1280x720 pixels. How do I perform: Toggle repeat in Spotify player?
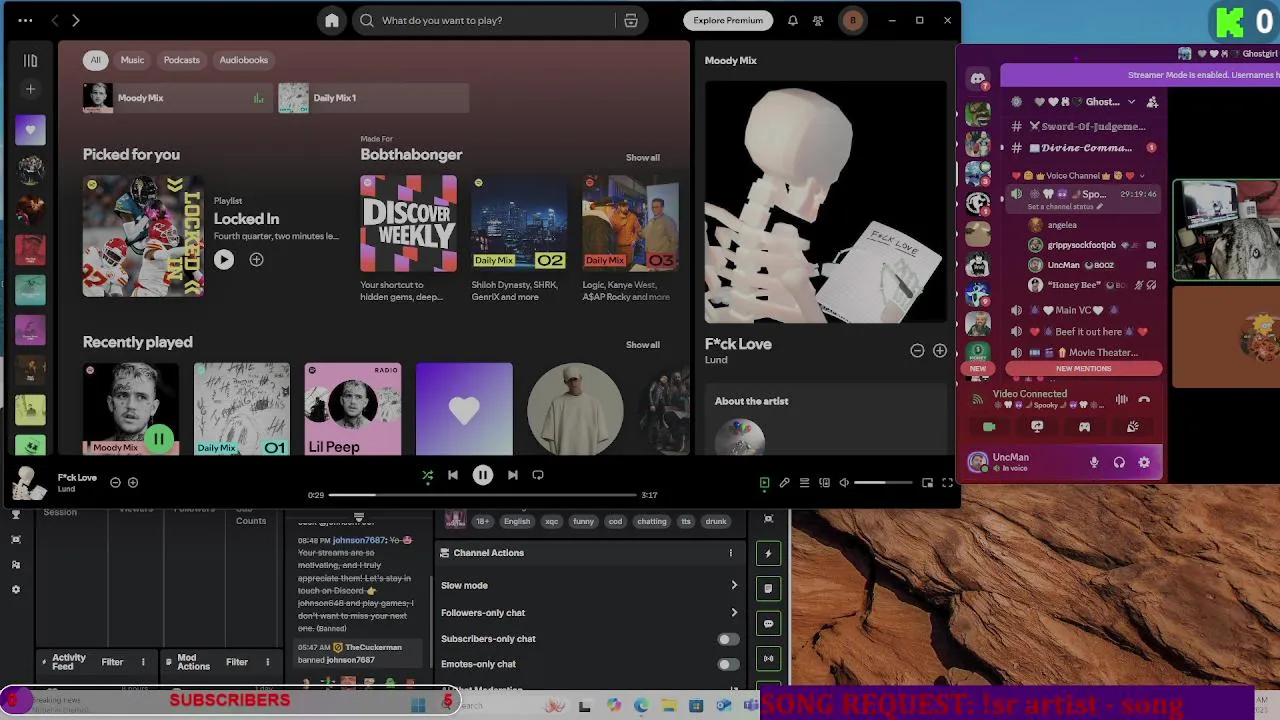tap(538, 475)
